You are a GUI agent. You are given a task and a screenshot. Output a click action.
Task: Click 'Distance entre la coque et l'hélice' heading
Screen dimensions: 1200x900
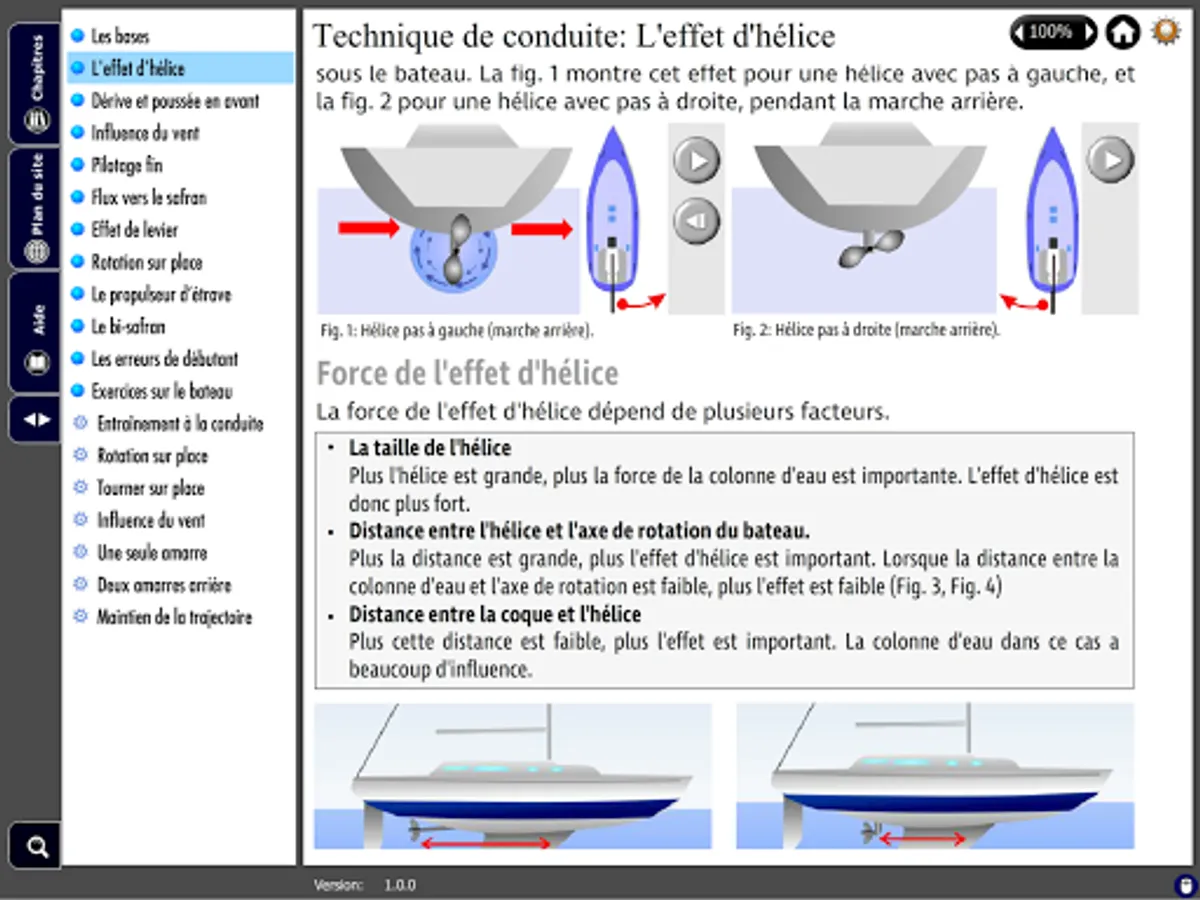pos(495,613)
